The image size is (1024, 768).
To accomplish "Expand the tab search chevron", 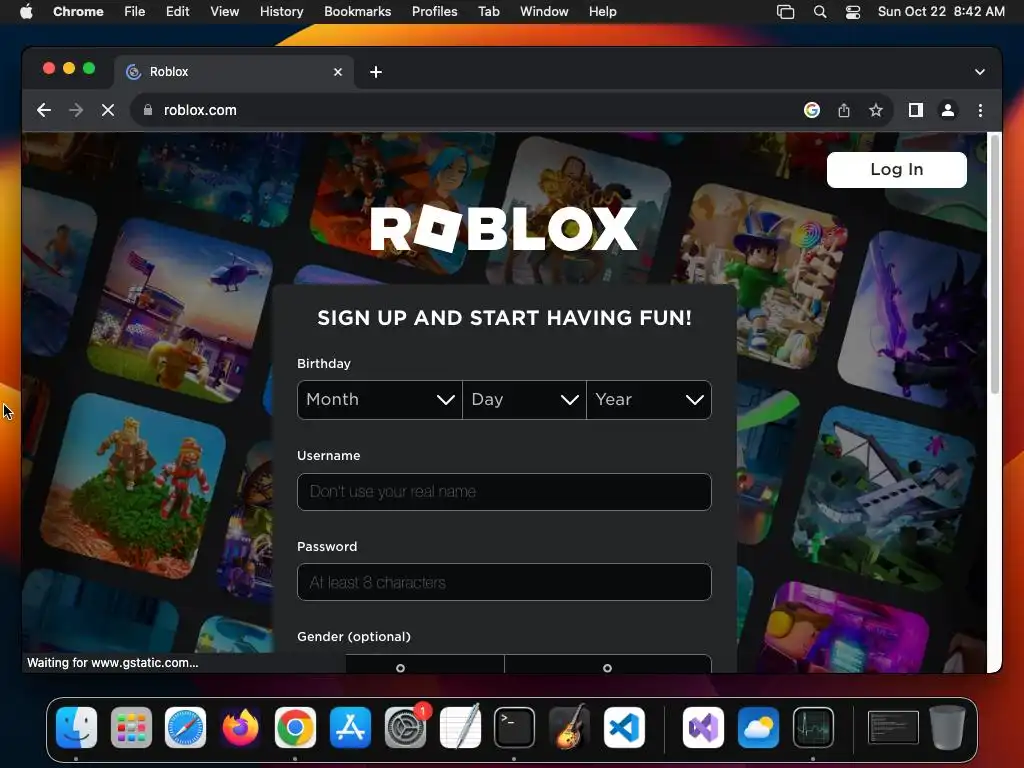I will 980,72.
